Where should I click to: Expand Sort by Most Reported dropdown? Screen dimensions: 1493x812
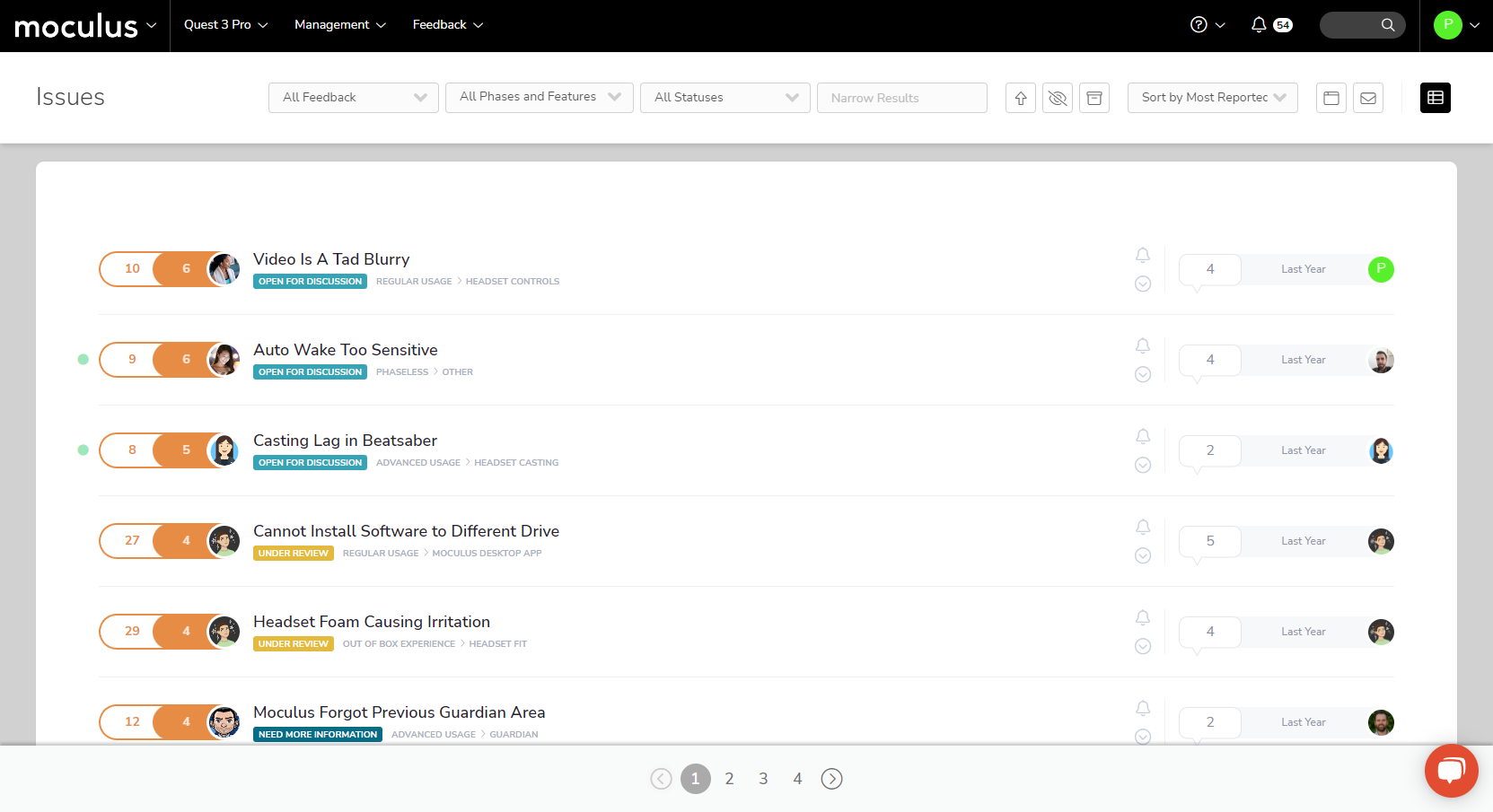pos(1212,98)
